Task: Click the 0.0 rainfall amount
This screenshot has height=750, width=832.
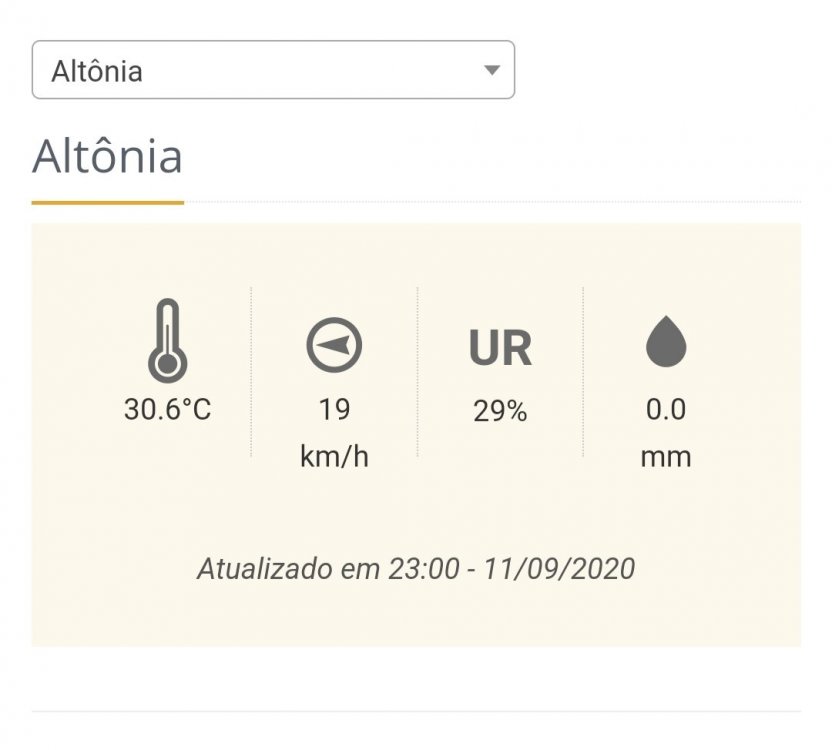Action: [666, 409]
